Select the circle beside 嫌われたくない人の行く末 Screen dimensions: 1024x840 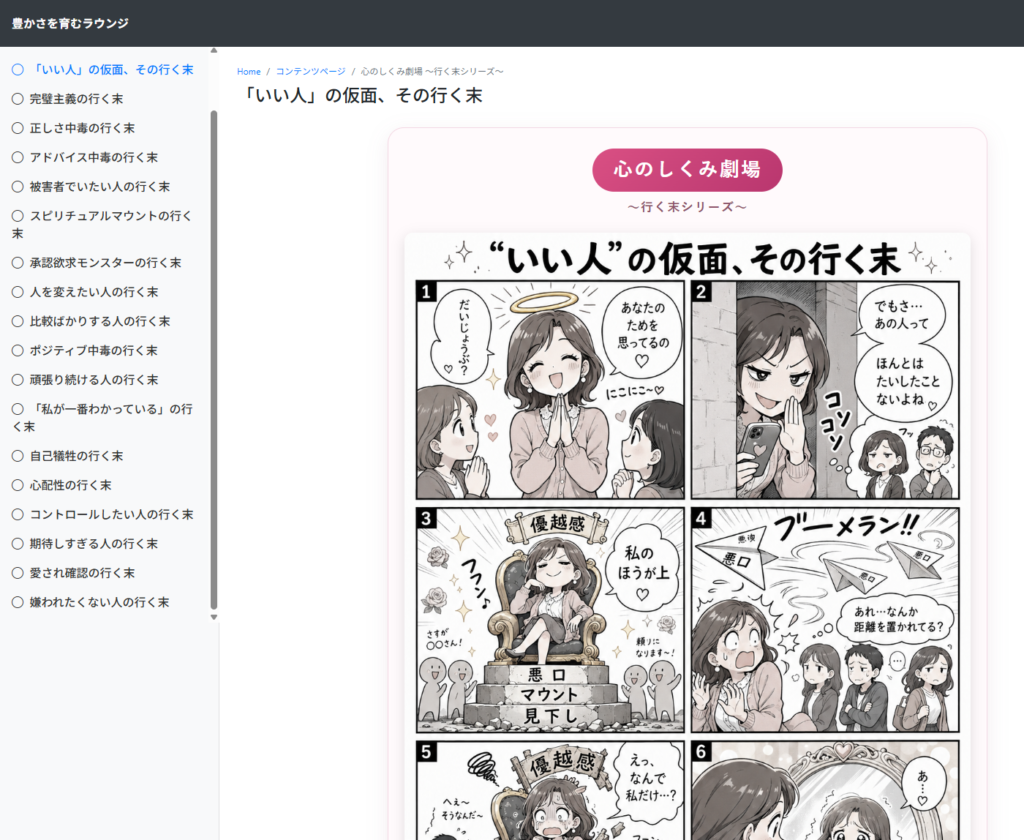18,602
